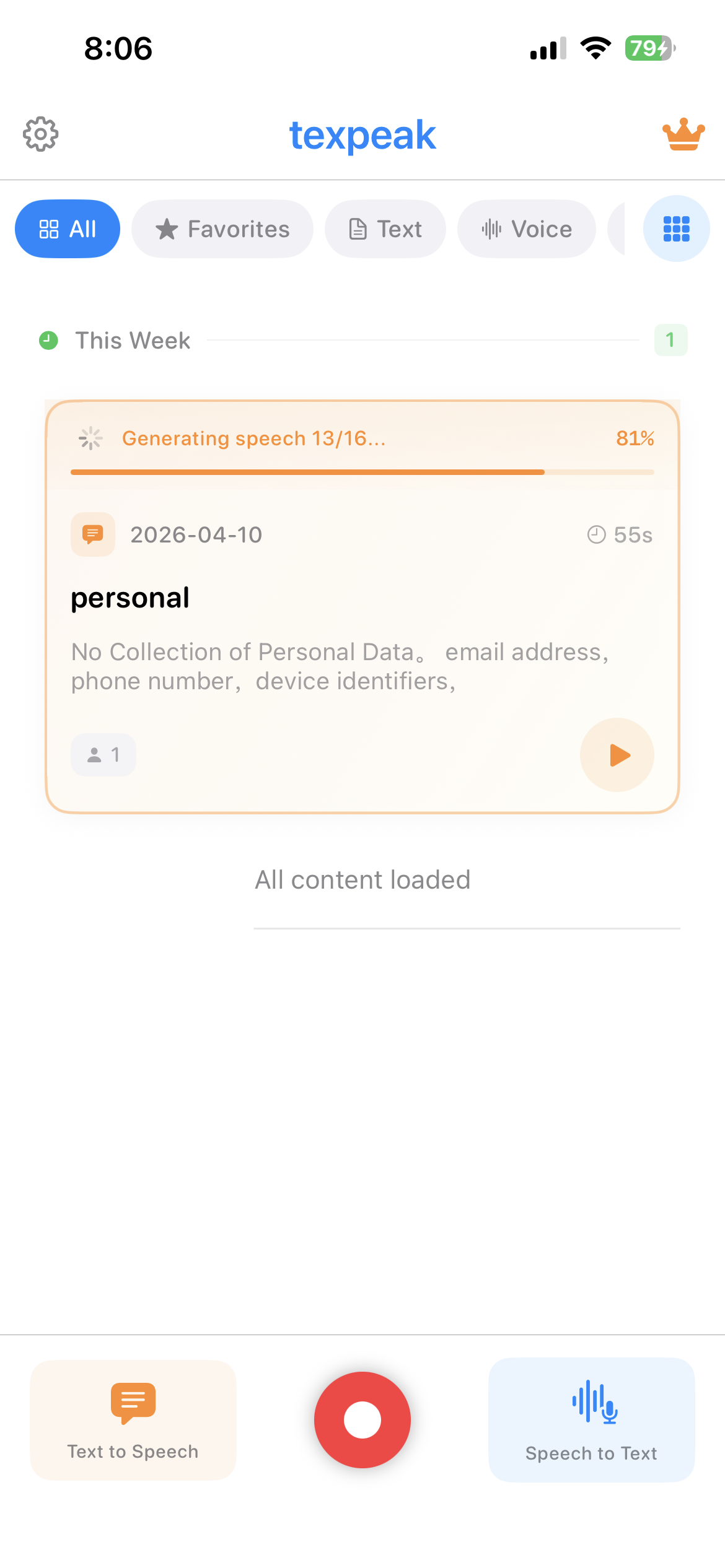
Task: Switch to the All tab
Action: pos(68,229)
